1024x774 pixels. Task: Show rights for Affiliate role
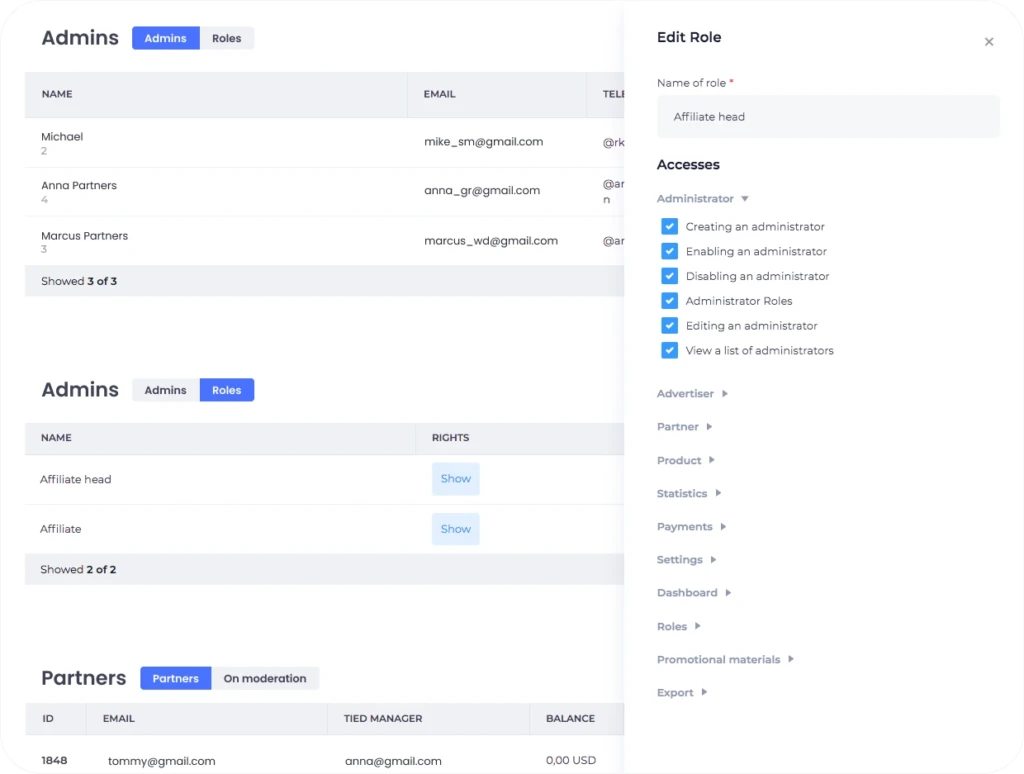click(x=455, y=529)
